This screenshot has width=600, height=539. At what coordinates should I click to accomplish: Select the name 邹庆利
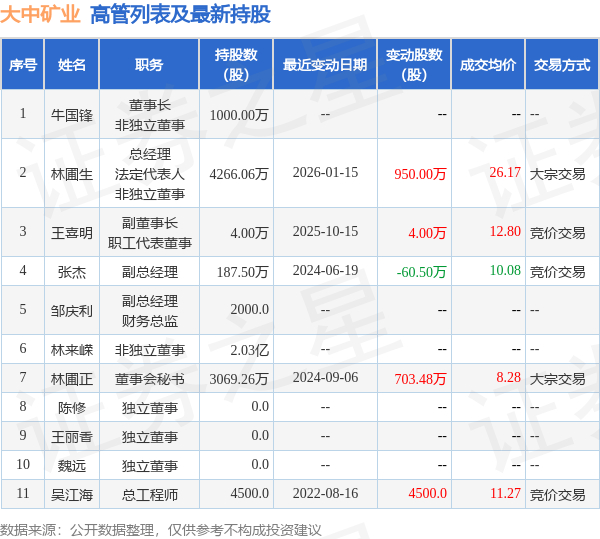pos(72,311)
